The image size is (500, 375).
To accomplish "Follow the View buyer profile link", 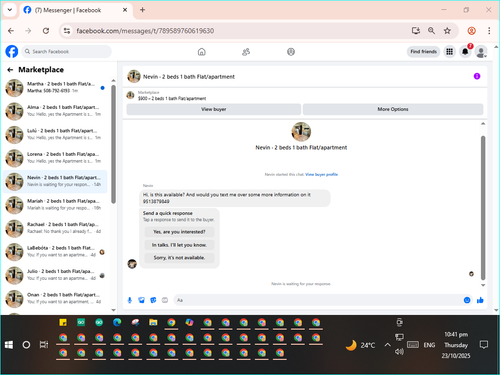I will [322, 174].
